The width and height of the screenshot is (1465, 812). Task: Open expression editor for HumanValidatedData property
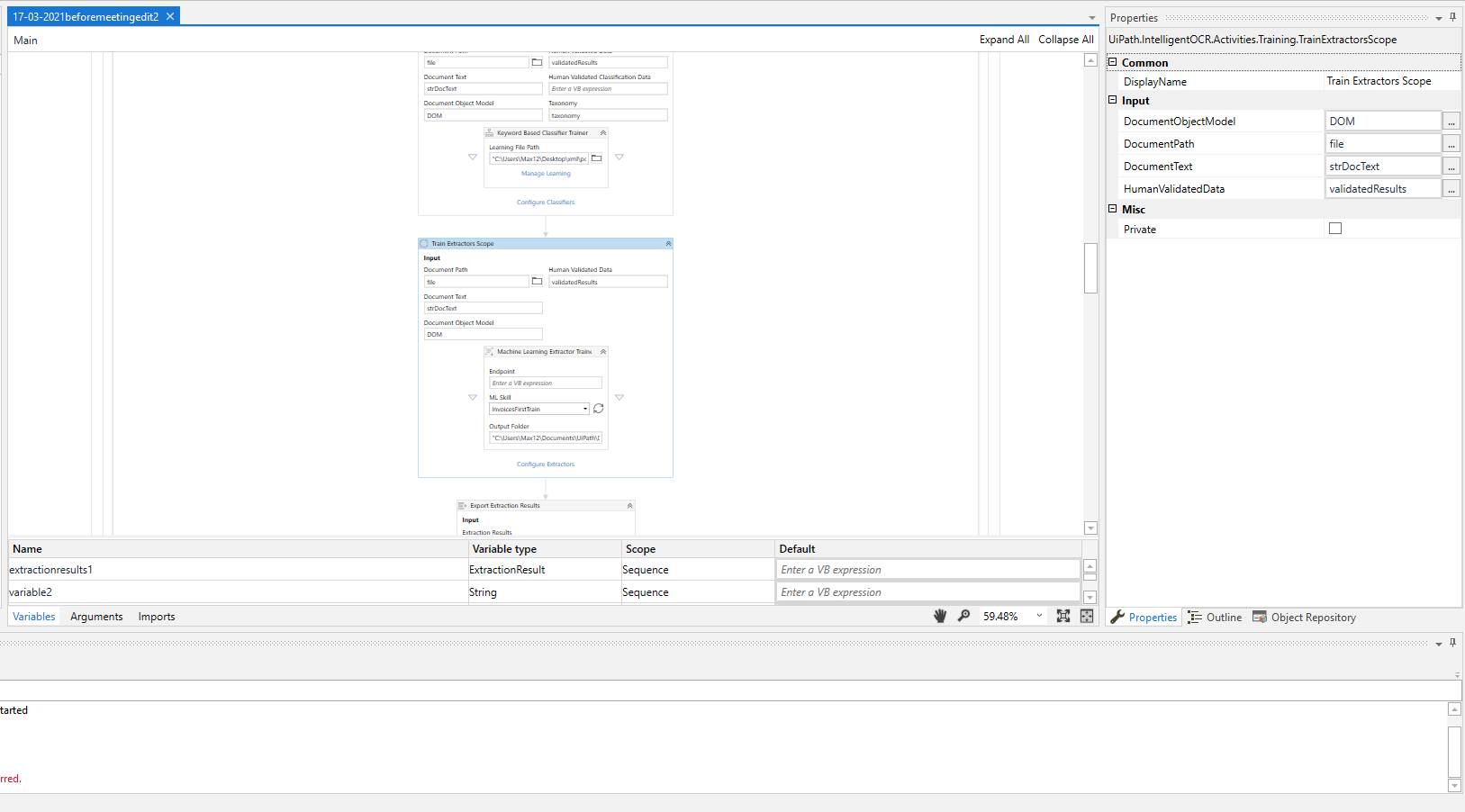tap(1451, 188)
